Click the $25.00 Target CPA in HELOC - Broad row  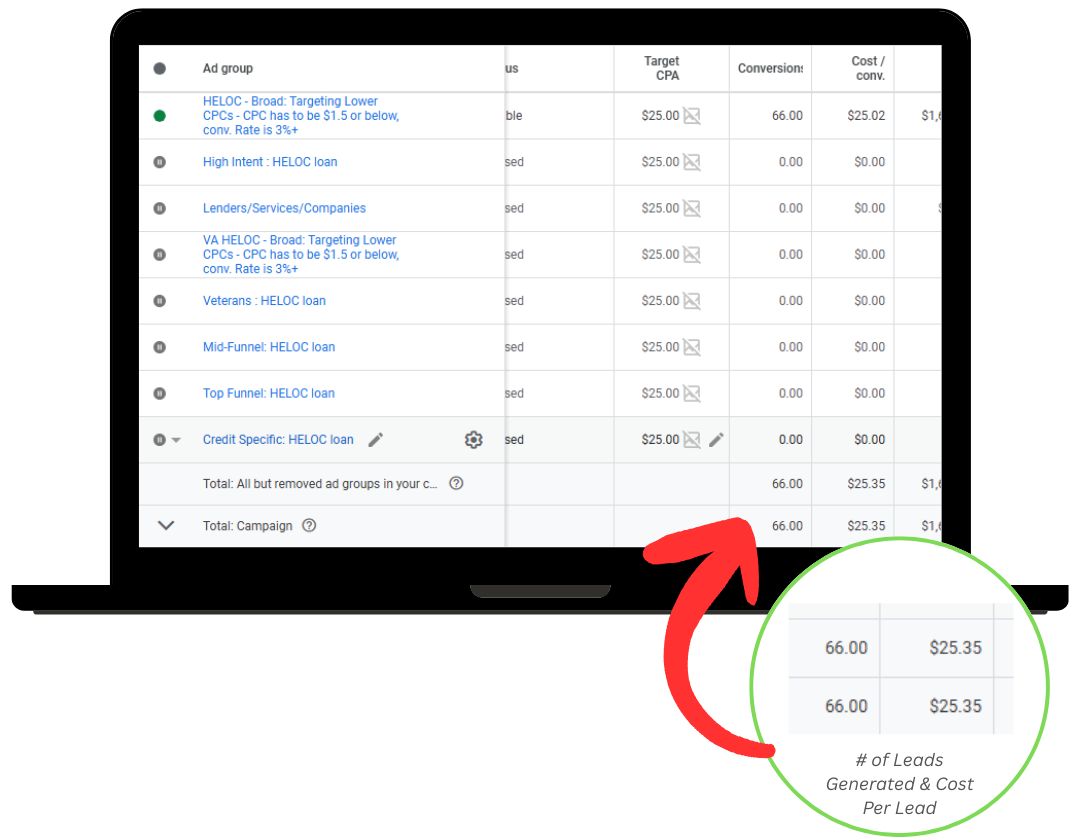pos(660,116)
